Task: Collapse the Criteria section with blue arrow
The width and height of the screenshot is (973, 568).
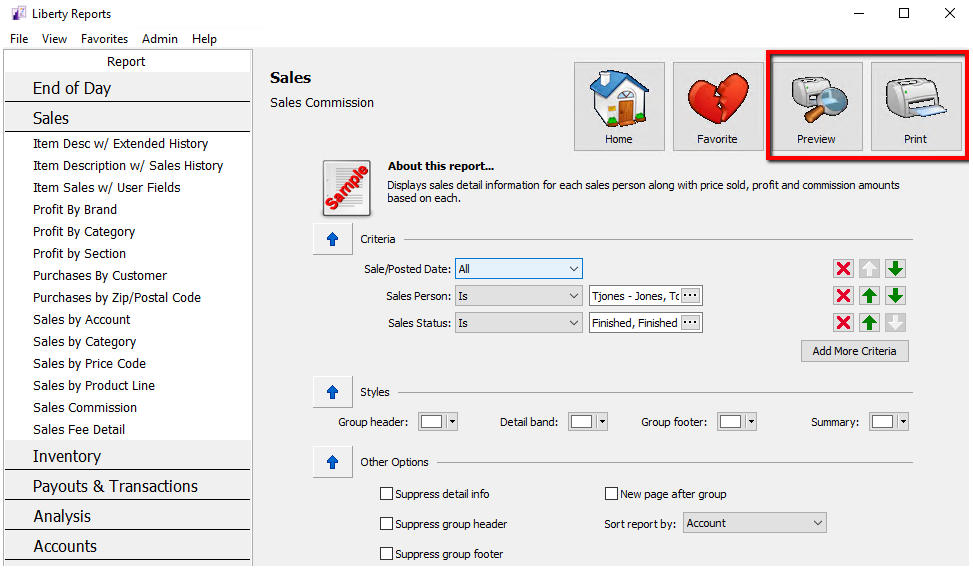Action: click(x=333, y=239)
